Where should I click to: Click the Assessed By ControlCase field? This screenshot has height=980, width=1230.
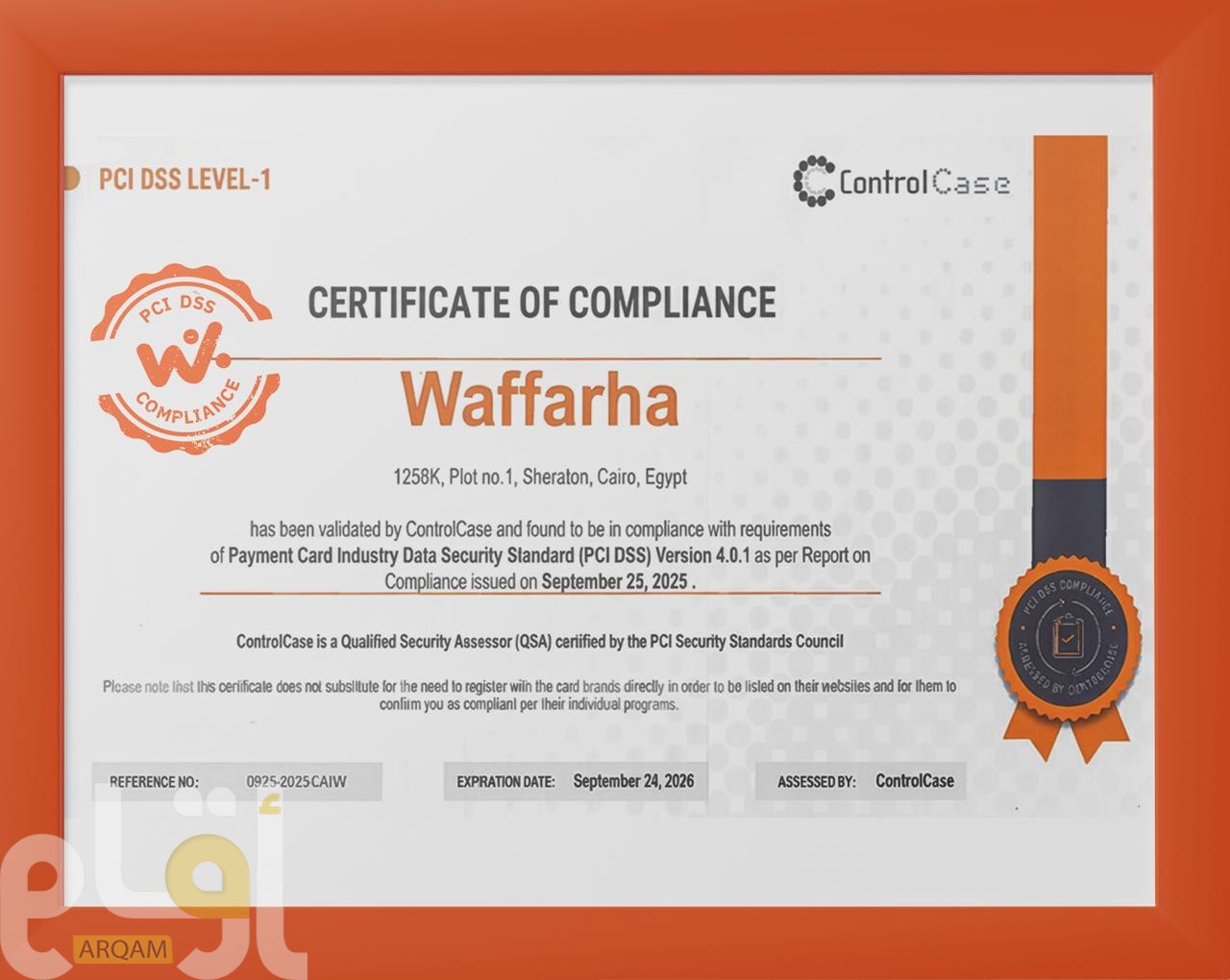[861, 781]
